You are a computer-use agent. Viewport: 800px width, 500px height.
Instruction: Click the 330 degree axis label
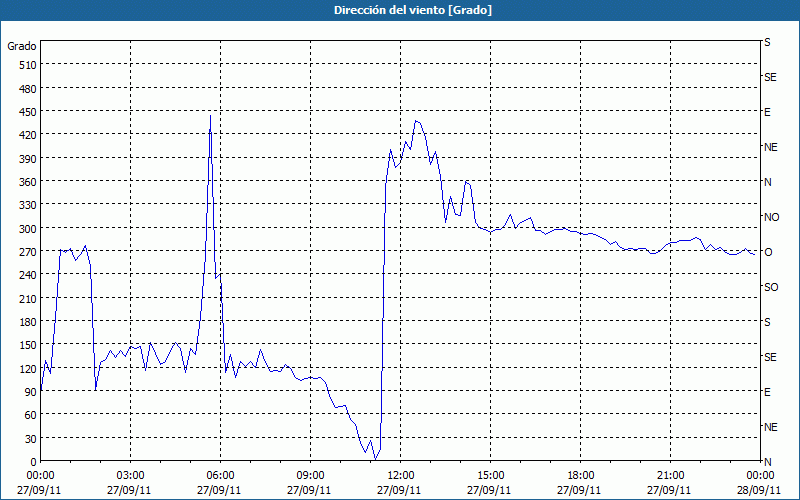[x=28, y=205]
